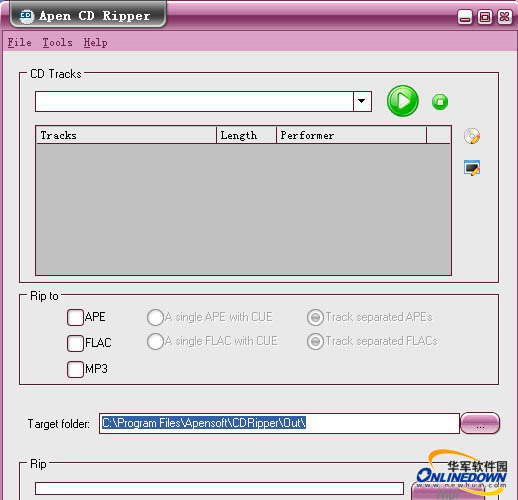Enable the APE checkbox
This screenshot has width=518, height=500.
(75, 317)
